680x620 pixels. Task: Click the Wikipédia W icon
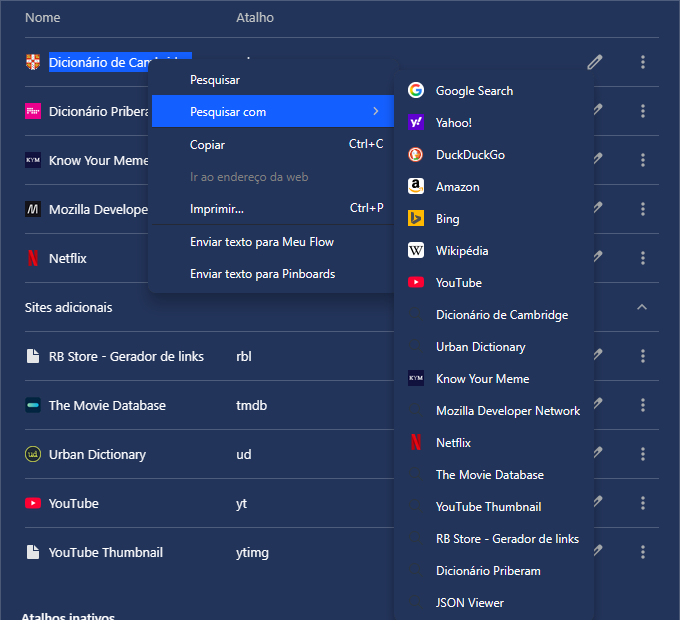[x=415, y=250]
